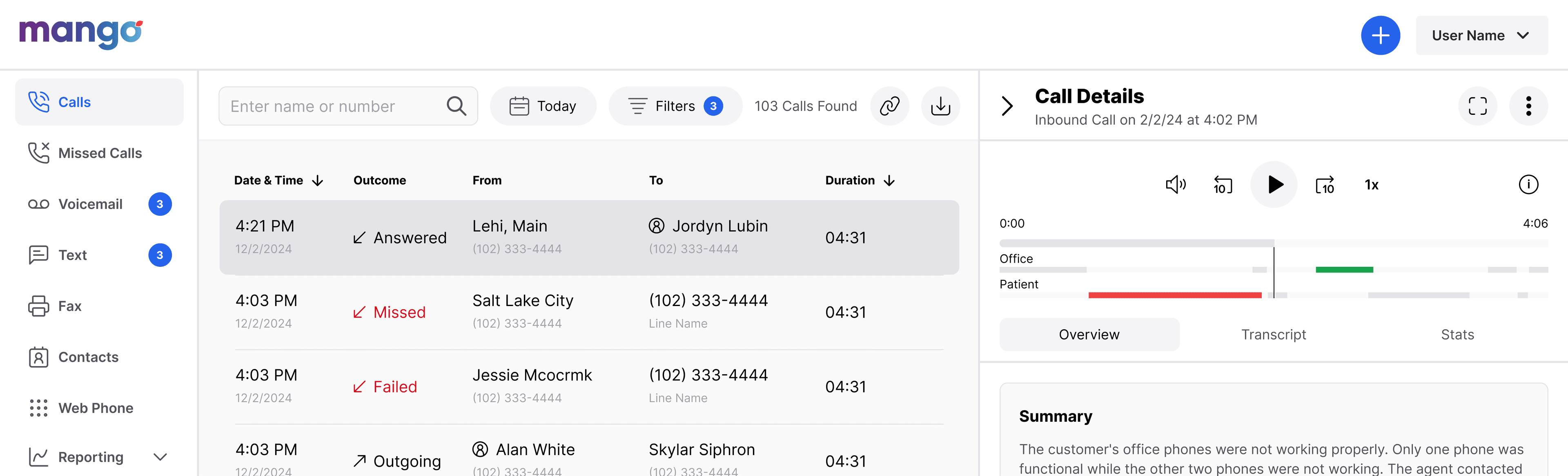Click the red Patient speech segment
This screenshot has height=476, width=1568.
(1175, 295)
